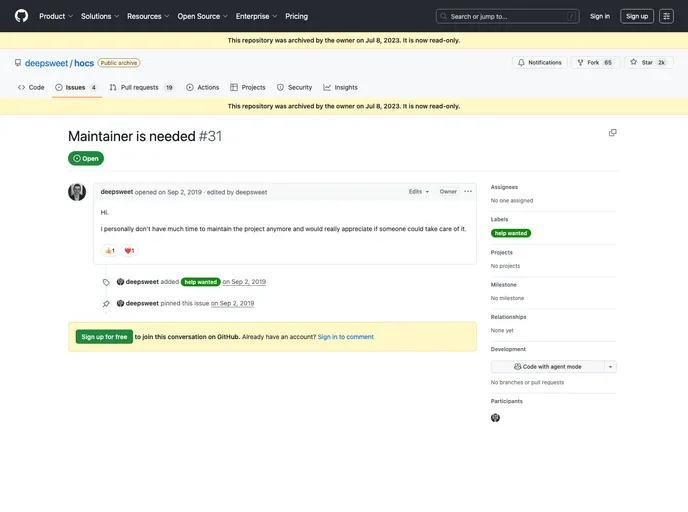
Task: Click the help wanted label in sidebar
Action: (511, 233)
